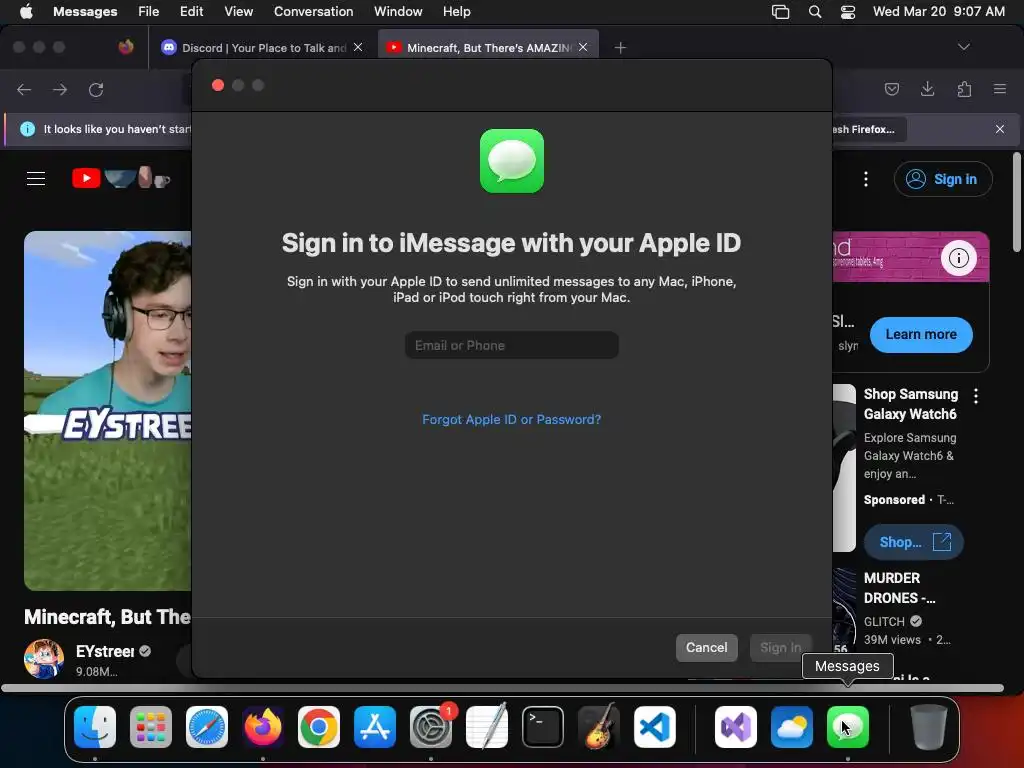
Task: Open Visual Studio from the dock
Action: 736,726
